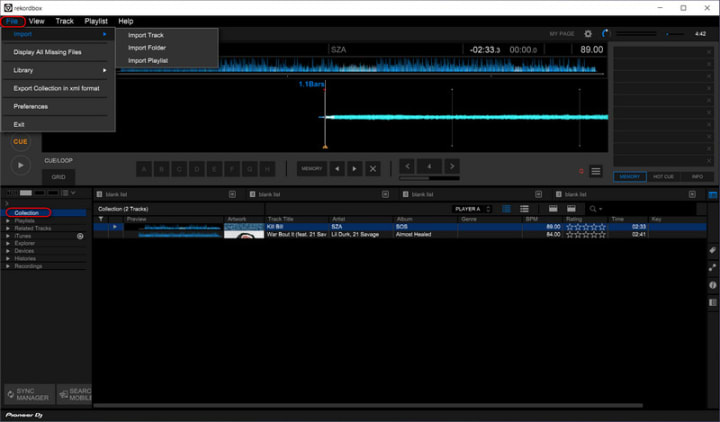
Task: Expand the Related Tracks tree node
Action: [x=8, y=228]
